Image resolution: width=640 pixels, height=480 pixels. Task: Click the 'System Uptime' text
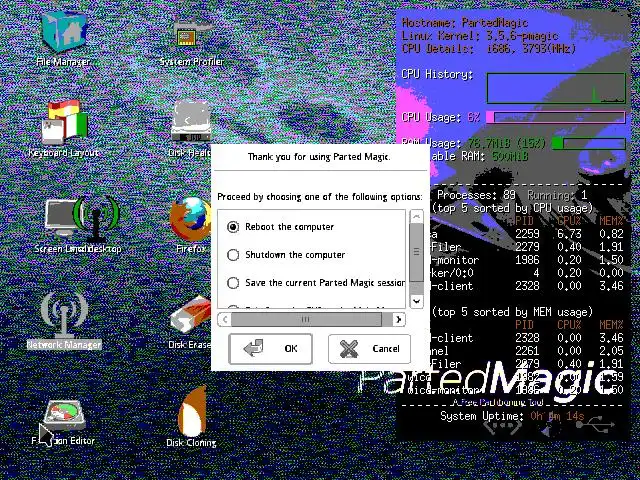[x=482, y=416]
